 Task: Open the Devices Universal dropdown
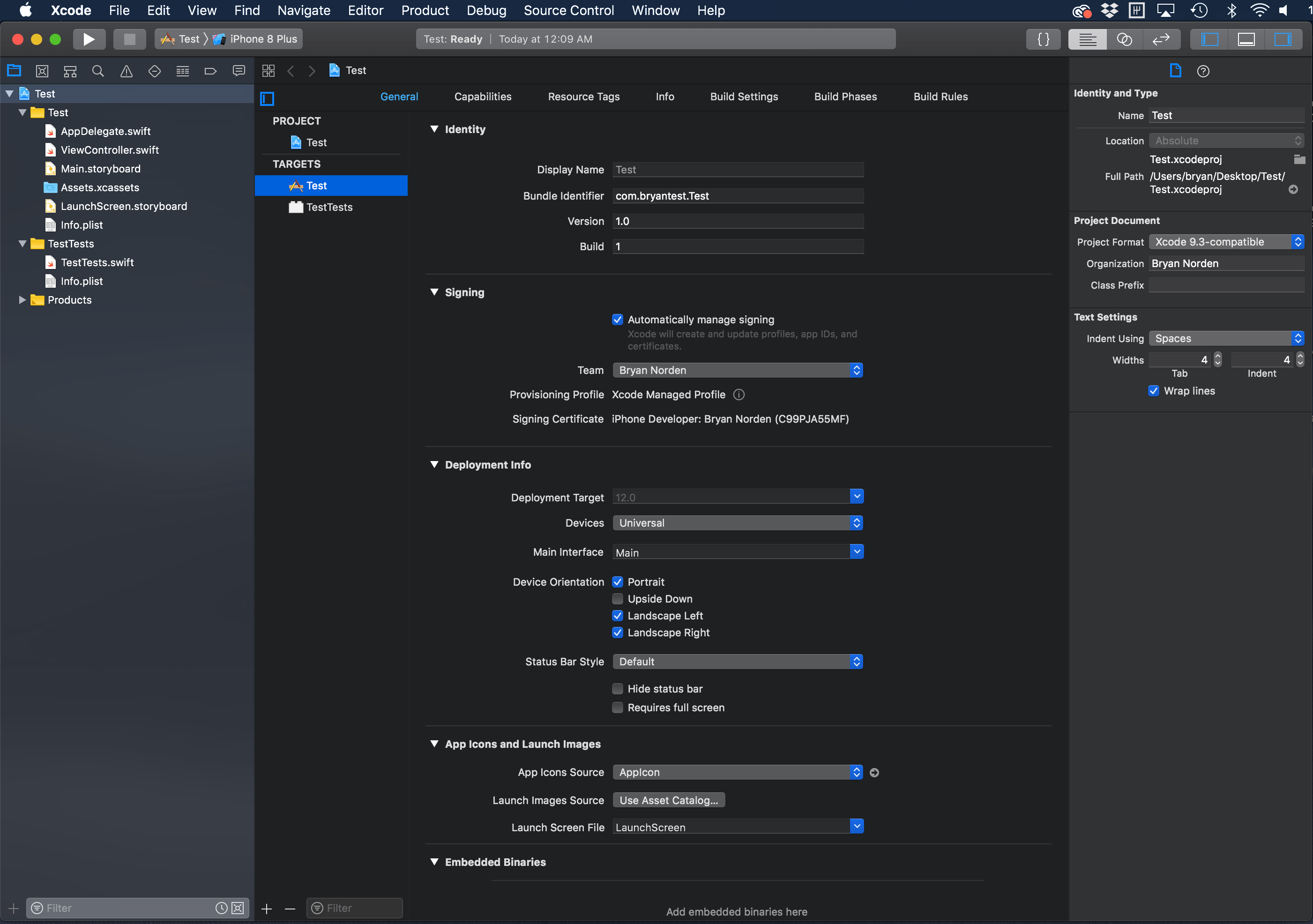coord(737,522)
